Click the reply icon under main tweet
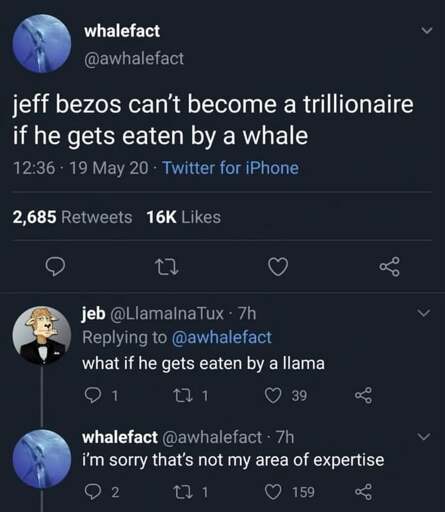Viewport: 445px width, 512px height. [55, 266]
